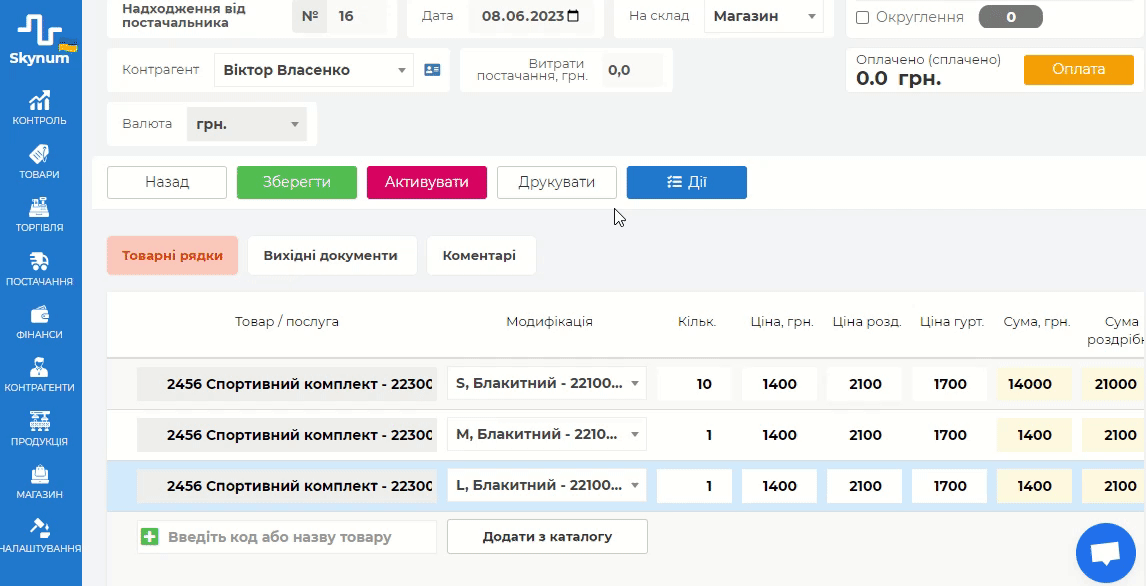
Task: Open the Фінанси sidebar section
Action: [x=39, y=321]
